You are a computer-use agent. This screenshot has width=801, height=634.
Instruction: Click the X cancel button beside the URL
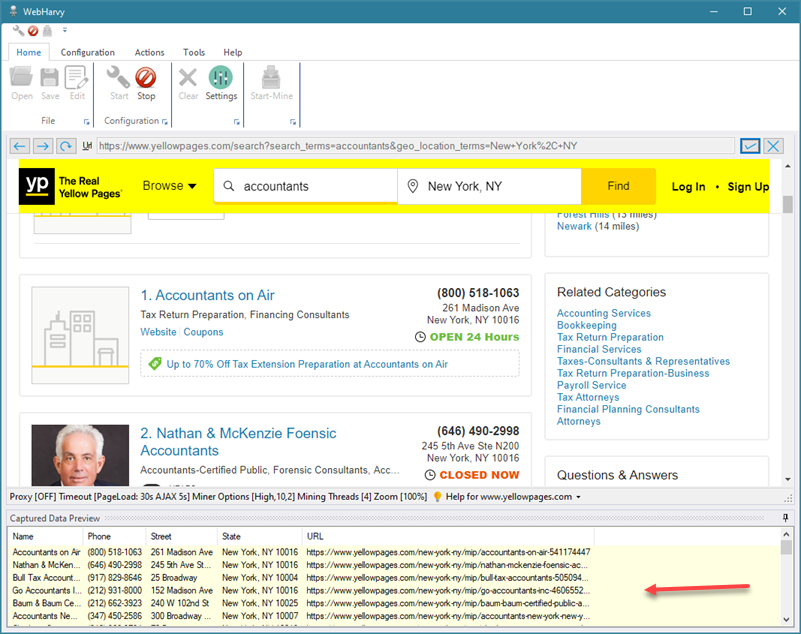tap(773, 146)
